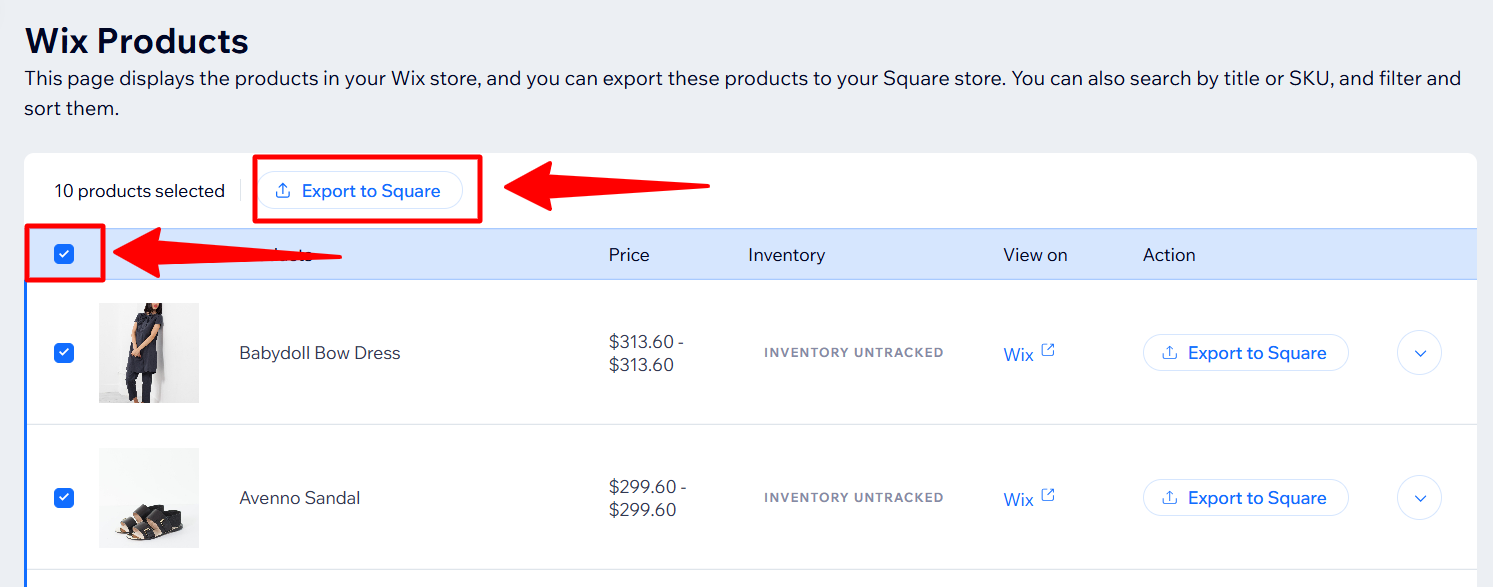Click external link icon in Avenno Sandal row
The width and height of the screenshot is (1493, 587).
[x=1048, y=495]
